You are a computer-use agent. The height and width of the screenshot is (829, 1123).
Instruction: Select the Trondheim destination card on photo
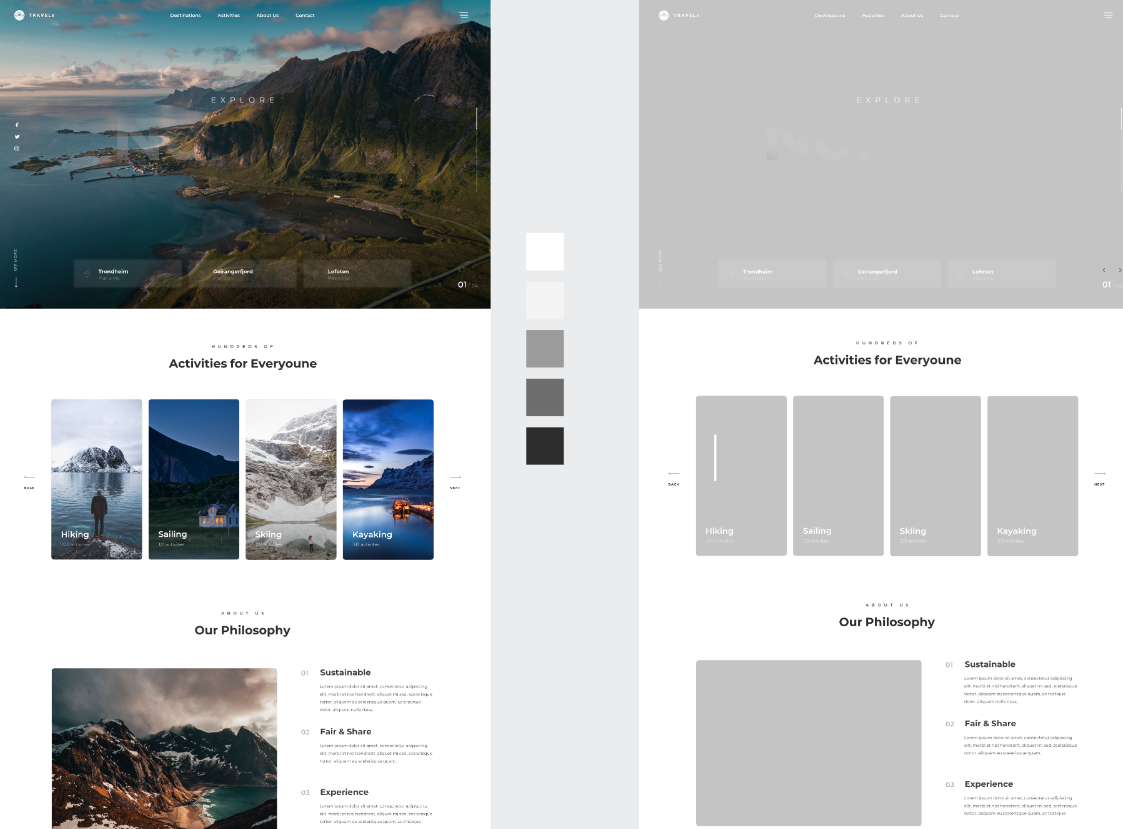[128, 273]
